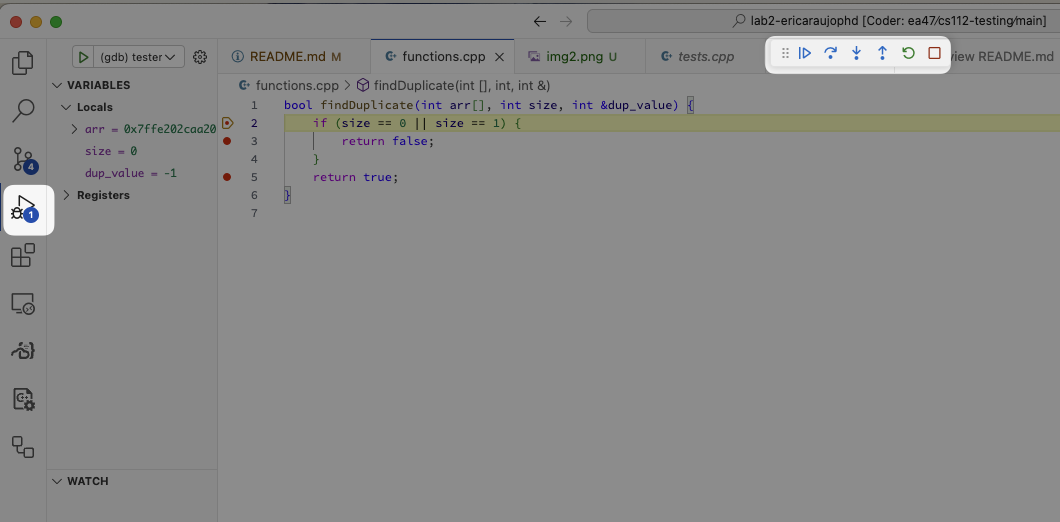Remove the breakpoint on line 2
This screenshot has height=522, width=1060.
[227, 123]
